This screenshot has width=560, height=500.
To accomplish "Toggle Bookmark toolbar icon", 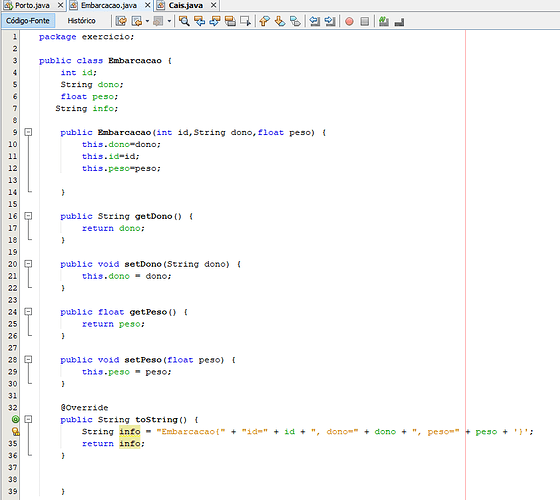I will (x=295, y=21).
